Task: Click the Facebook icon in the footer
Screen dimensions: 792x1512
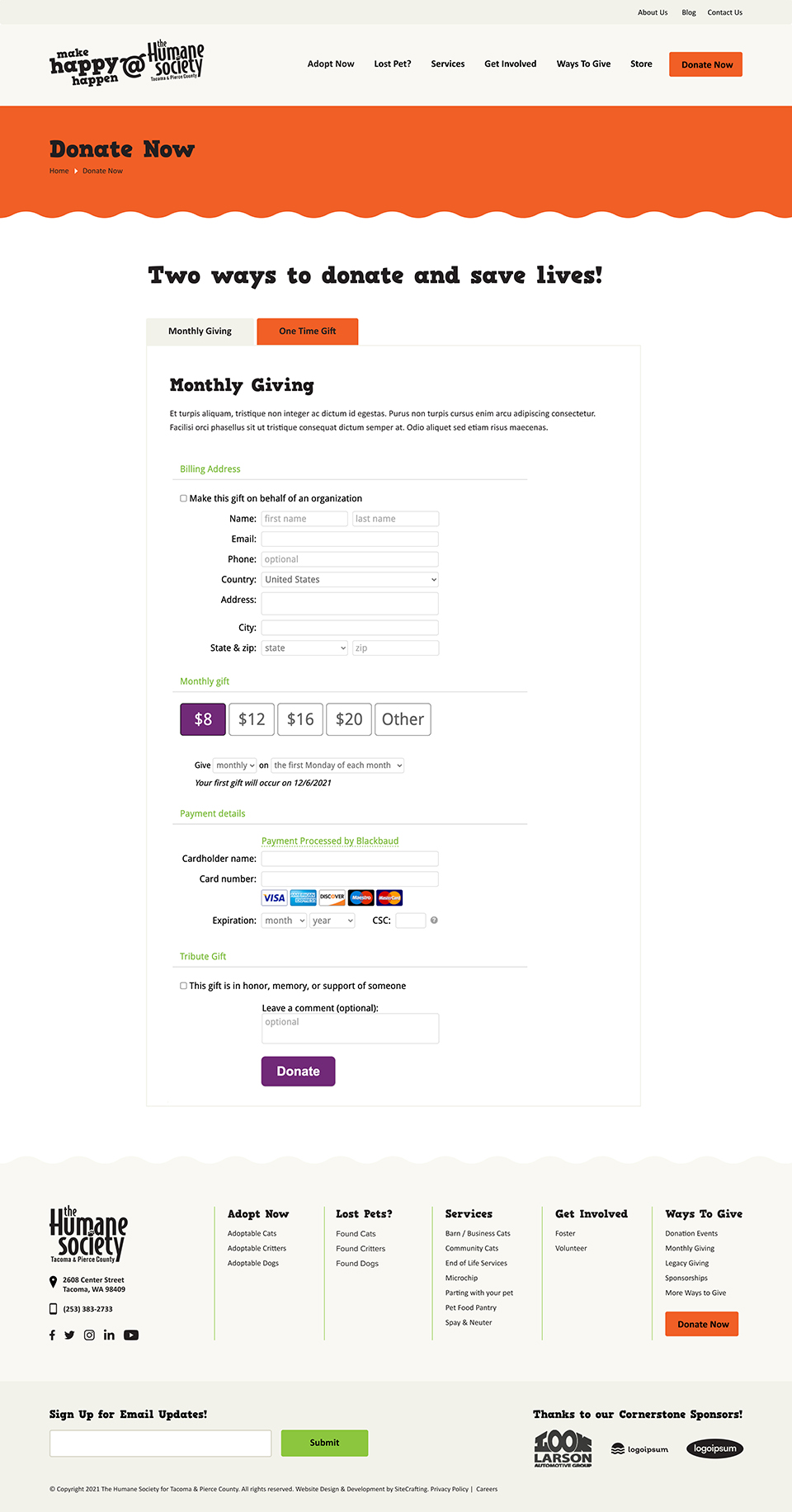Action: pyautogui.click(x=51, y=1335)
